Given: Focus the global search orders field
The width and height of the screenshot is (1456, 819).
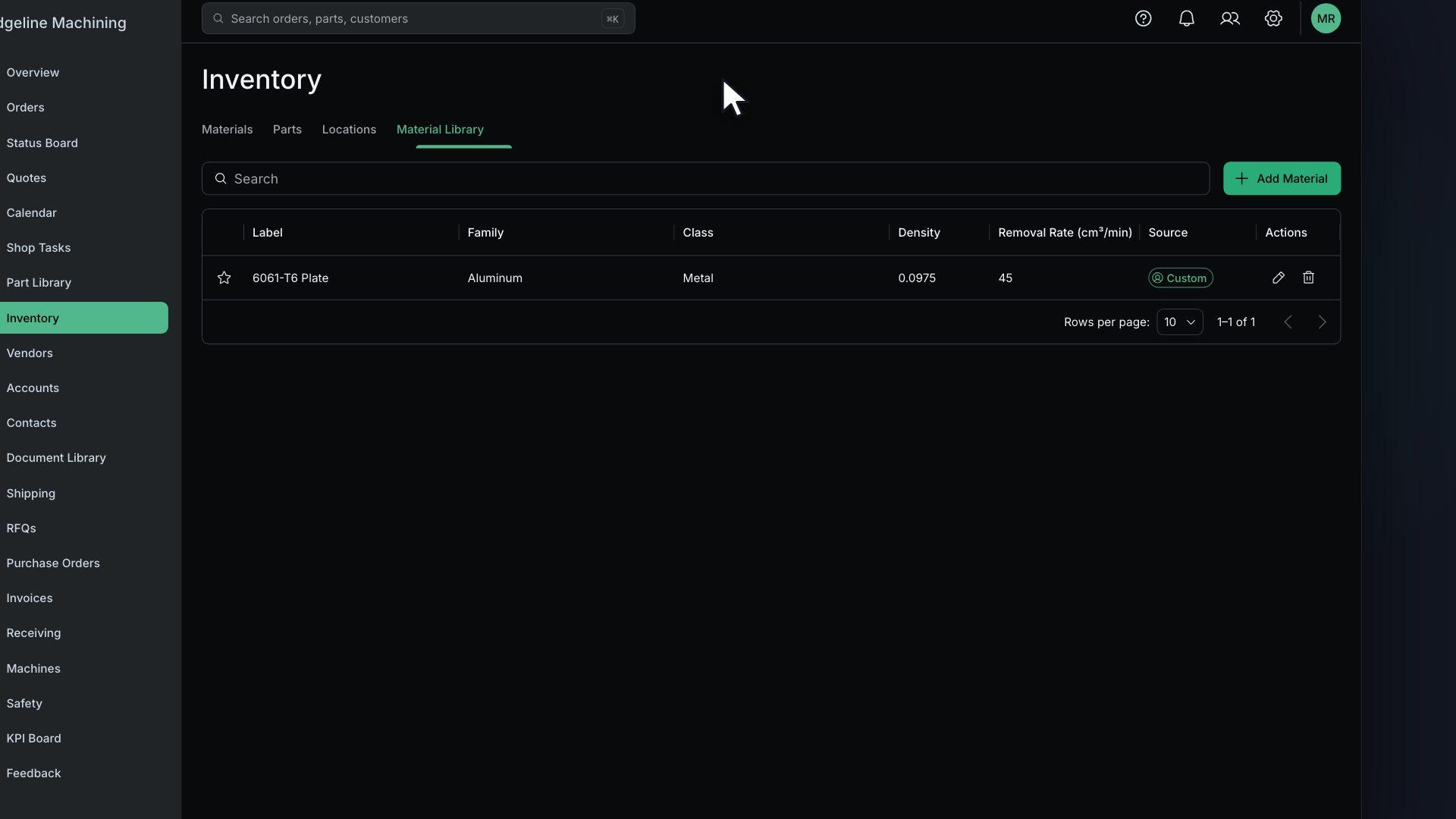Looking at the screenshot, I should [418, 19].
